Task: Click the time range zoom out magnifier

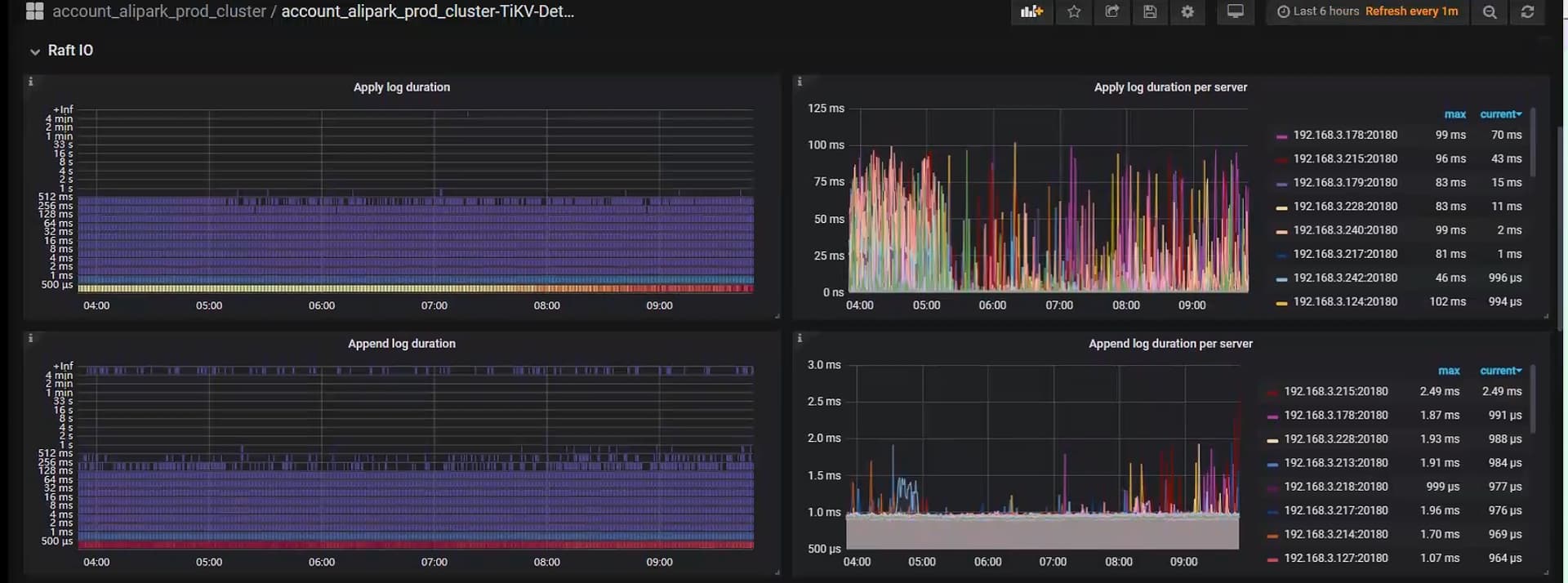Action: (x=1490, y=11)
